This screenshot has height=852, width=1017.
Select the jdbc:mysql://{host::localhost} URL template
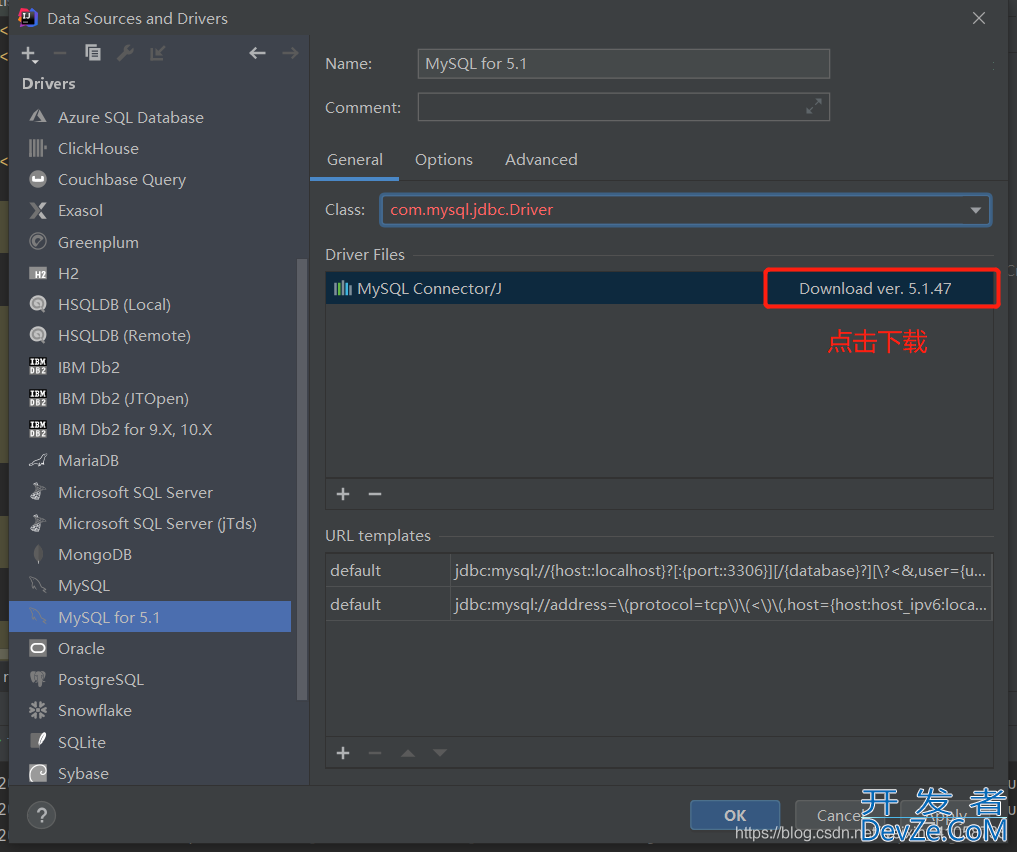659,571
